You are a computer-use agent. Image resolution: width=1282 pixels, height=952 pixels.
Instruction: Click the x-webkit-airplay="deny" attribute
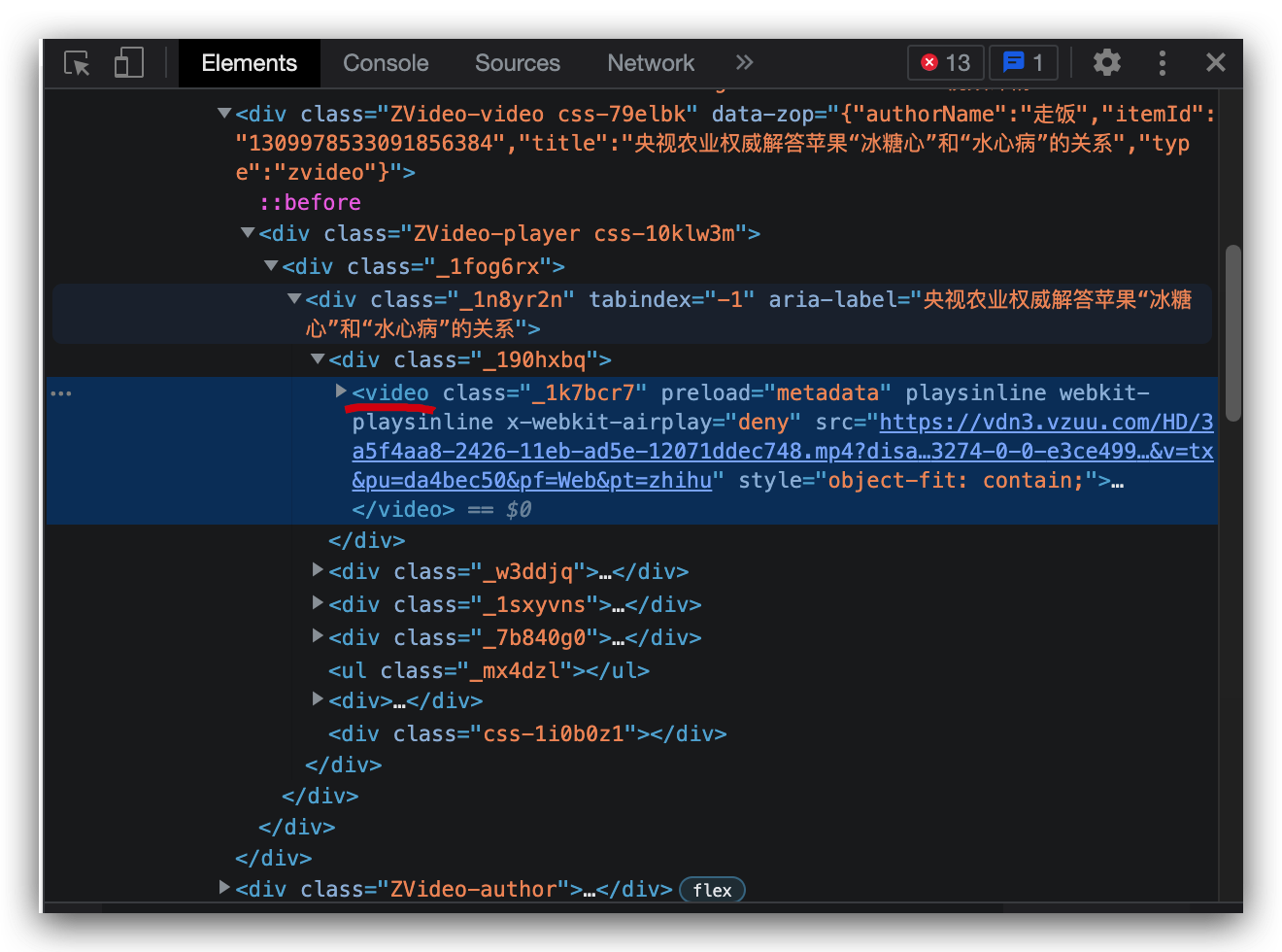(x=654, y=422)
